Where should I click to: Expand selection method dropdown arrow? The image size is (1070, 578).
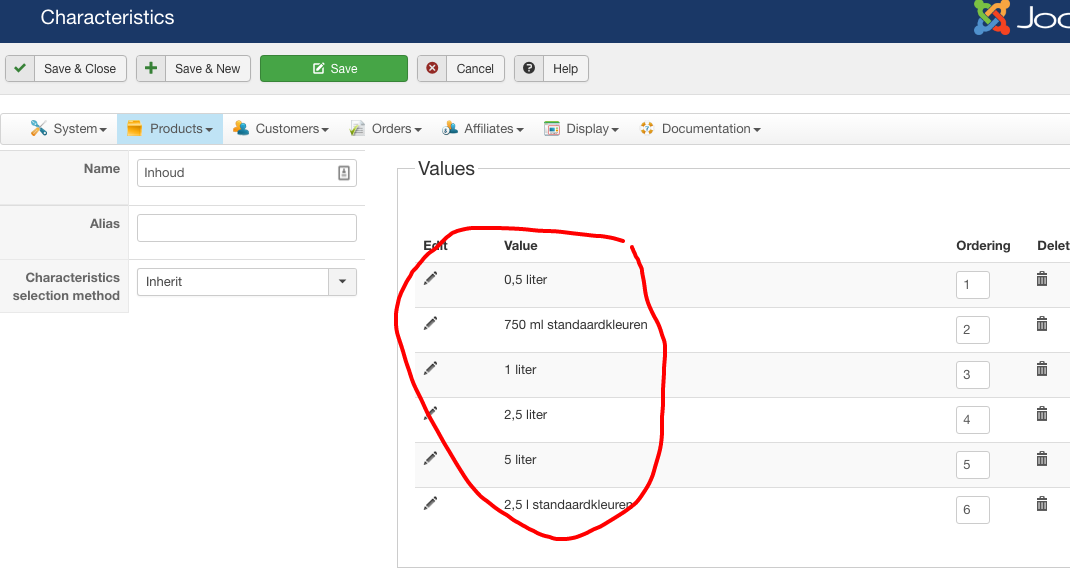click(343, 281)
